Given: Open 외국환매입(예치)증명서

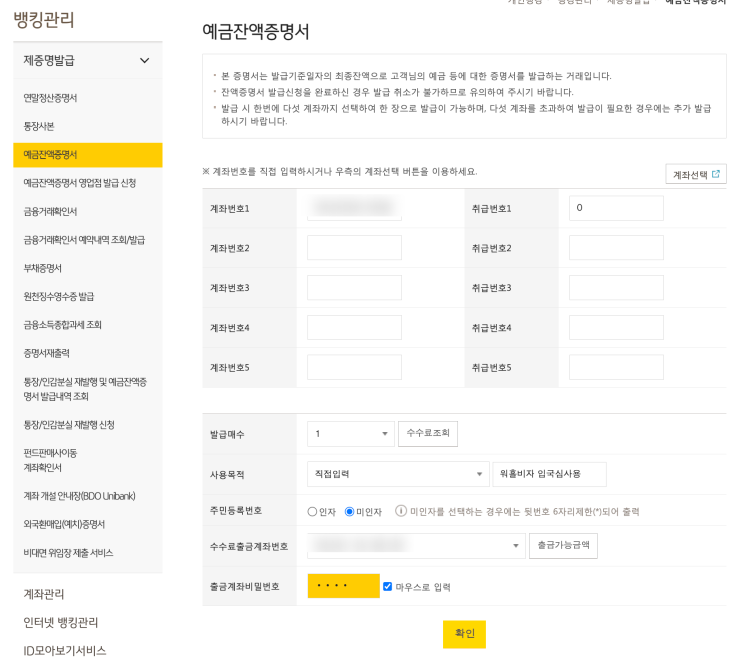Looking at the screenshot, I should (x=64, y=524).
